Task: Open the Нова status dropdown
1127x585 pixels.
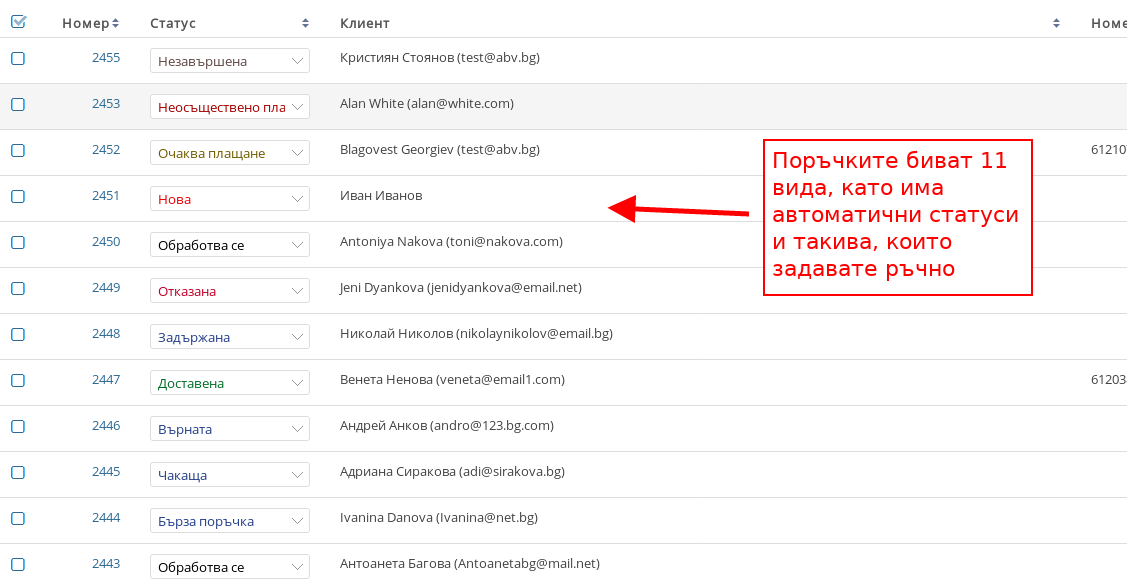Action: [x=229, y=199]
